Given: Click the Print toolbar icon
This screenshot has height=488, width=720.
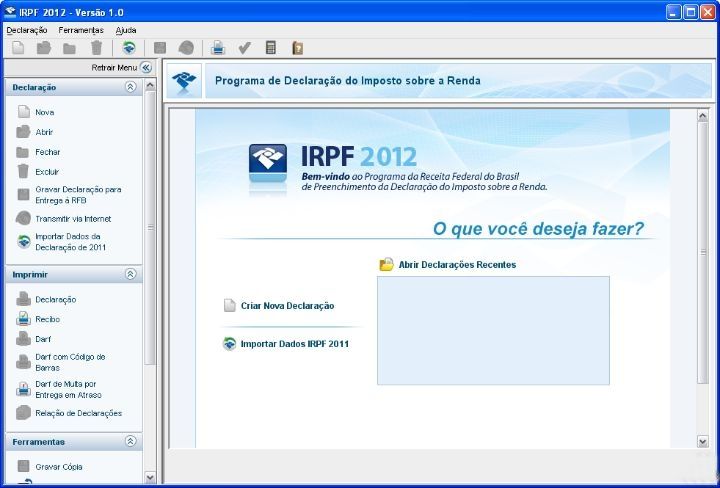Looking at the screenshot, I should 218,48.
